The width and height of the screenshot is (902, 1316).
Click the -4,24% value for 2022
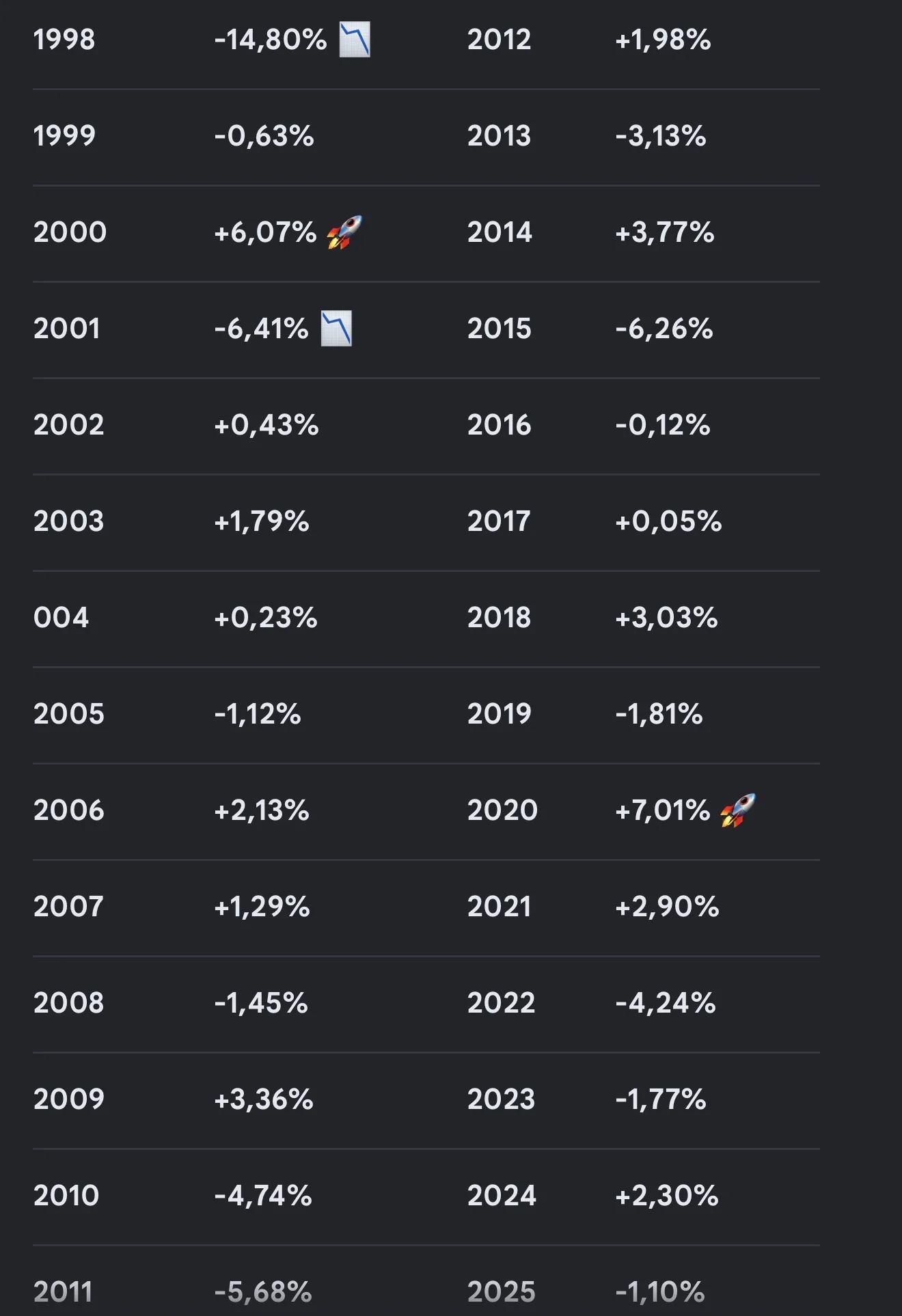pyautogui.click(x=666, y=1003)
